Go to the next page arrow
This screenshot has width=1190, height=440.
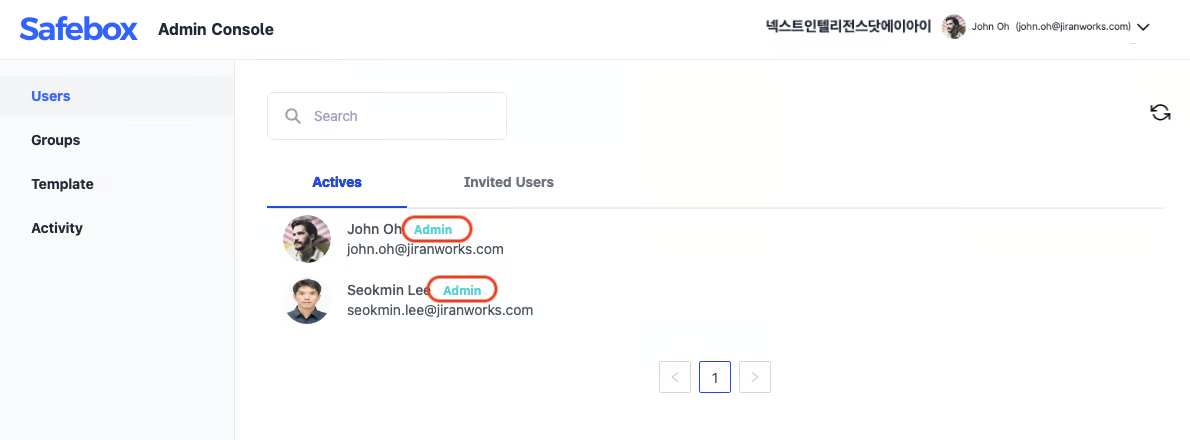[755, 377]
